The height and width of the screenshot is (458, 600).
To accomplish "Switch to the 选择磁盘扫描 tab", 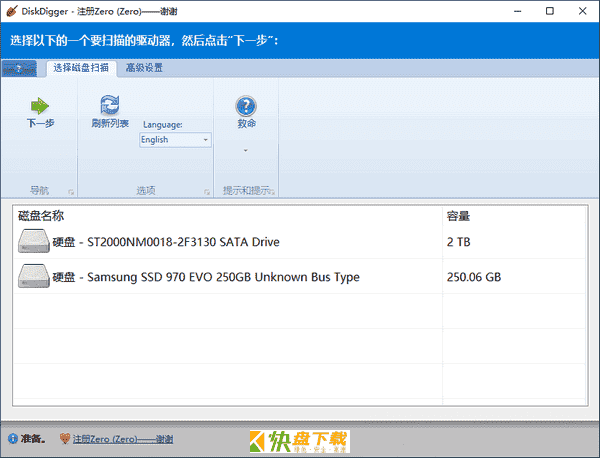I will (x=81, y=68).
